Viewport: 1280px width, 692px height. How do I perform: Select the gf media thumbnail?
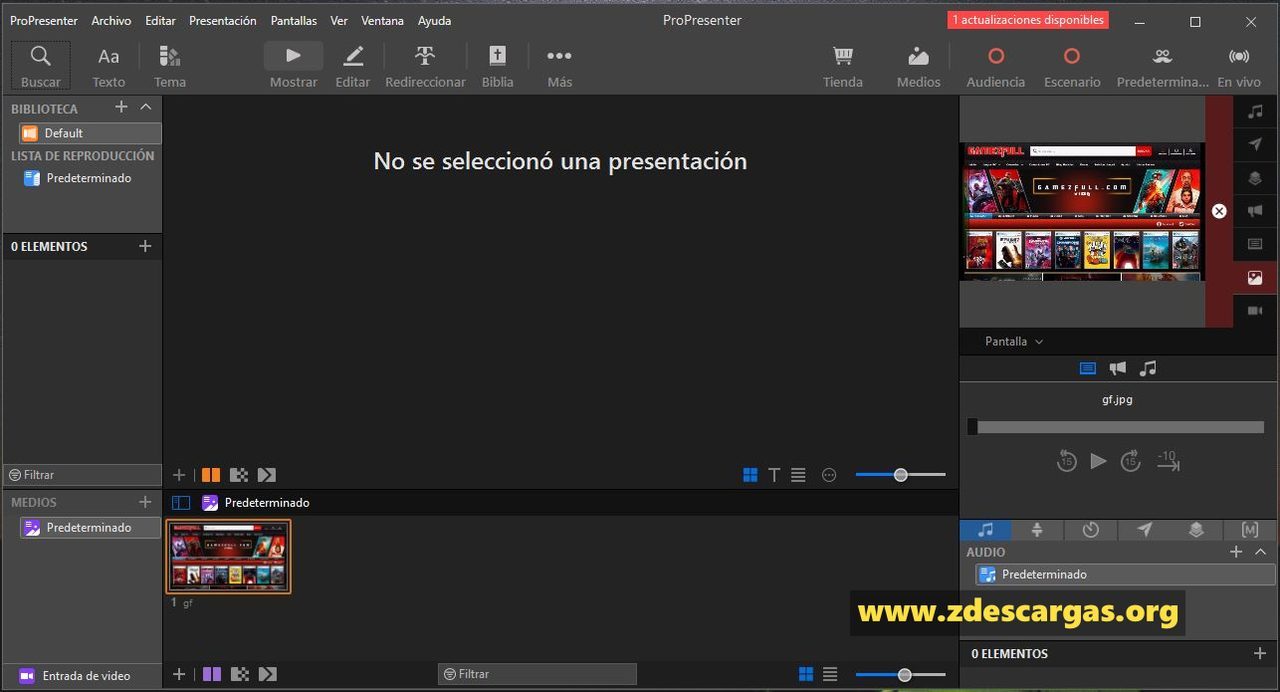click(x=229, y=557)
